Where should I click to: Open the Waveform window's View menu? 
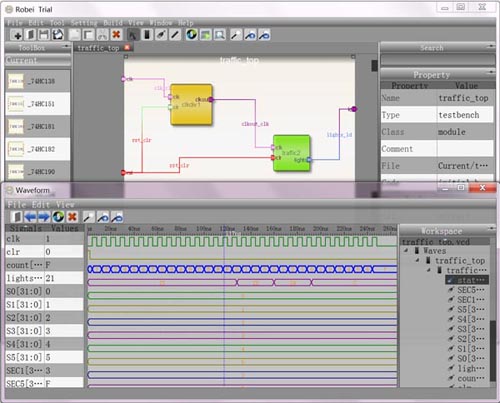click(x=65, y=204)
